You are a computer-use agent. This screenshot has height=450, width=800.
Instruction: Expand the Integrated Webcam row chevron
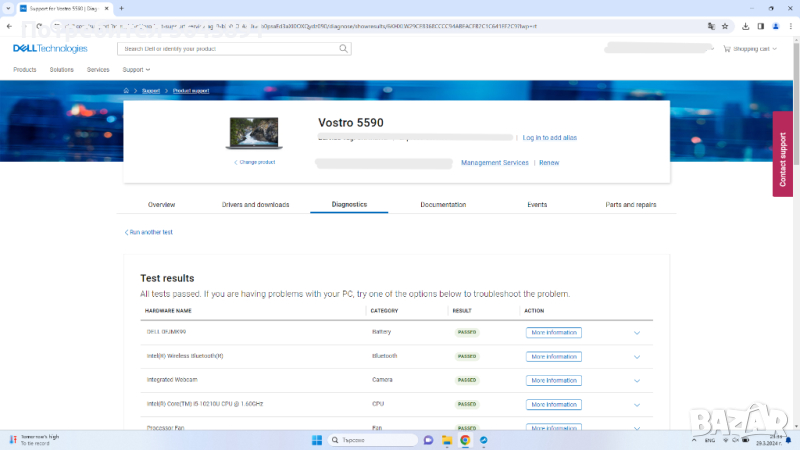pos(637,381)
